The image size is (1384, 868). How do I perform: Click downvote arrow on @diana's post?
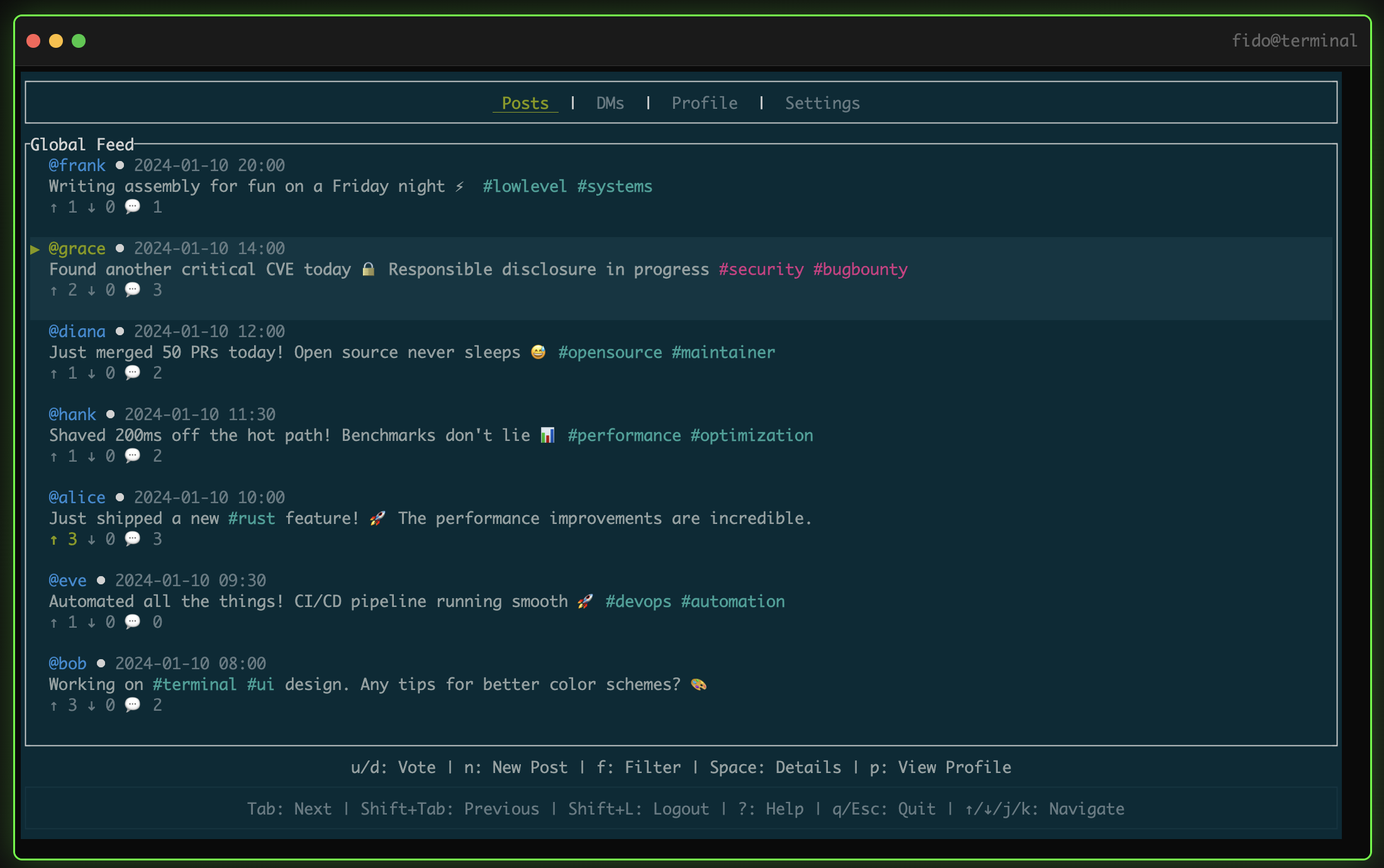click(92, 373)
